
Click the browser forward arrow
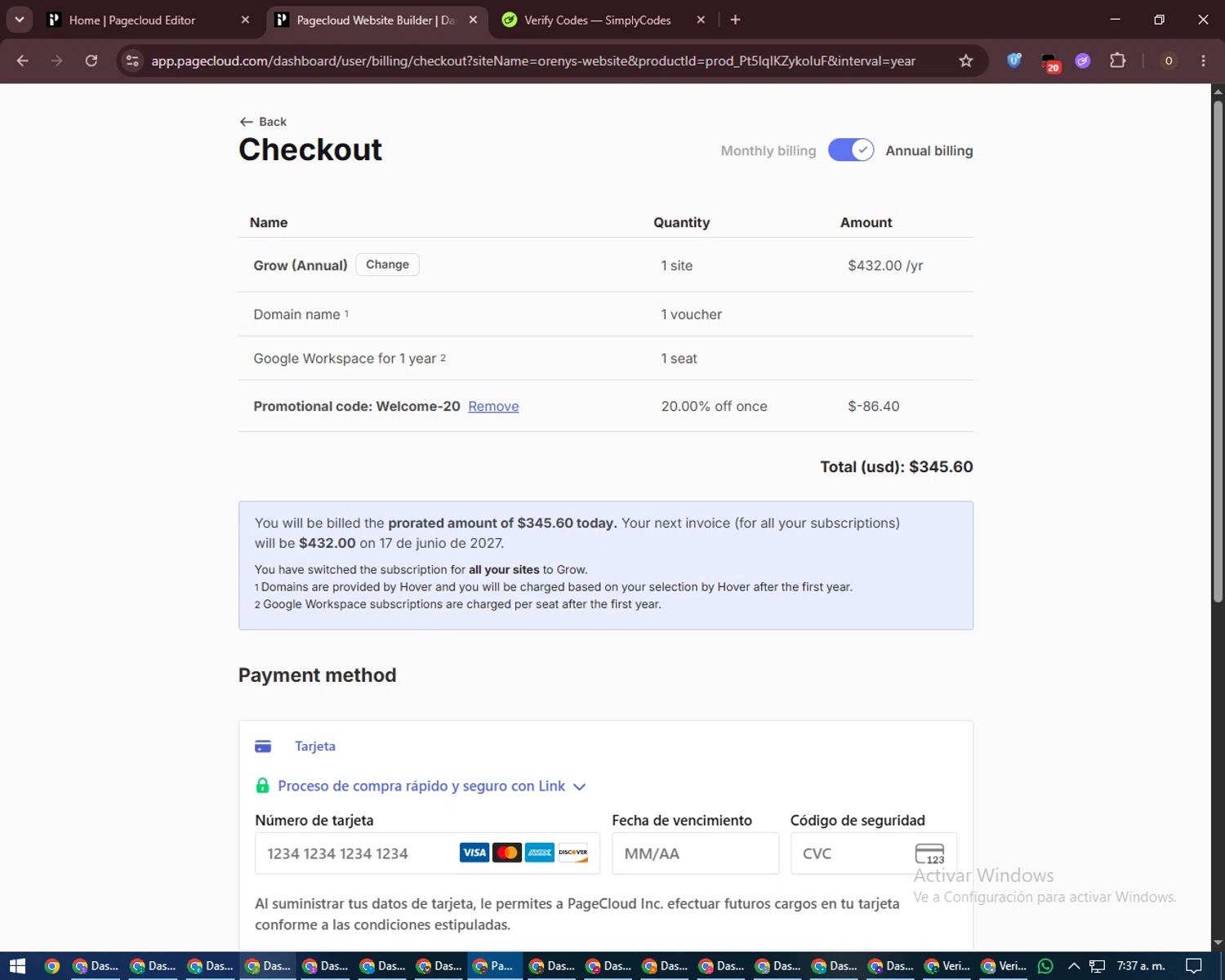pyautogui.click(x=56, y=60)
